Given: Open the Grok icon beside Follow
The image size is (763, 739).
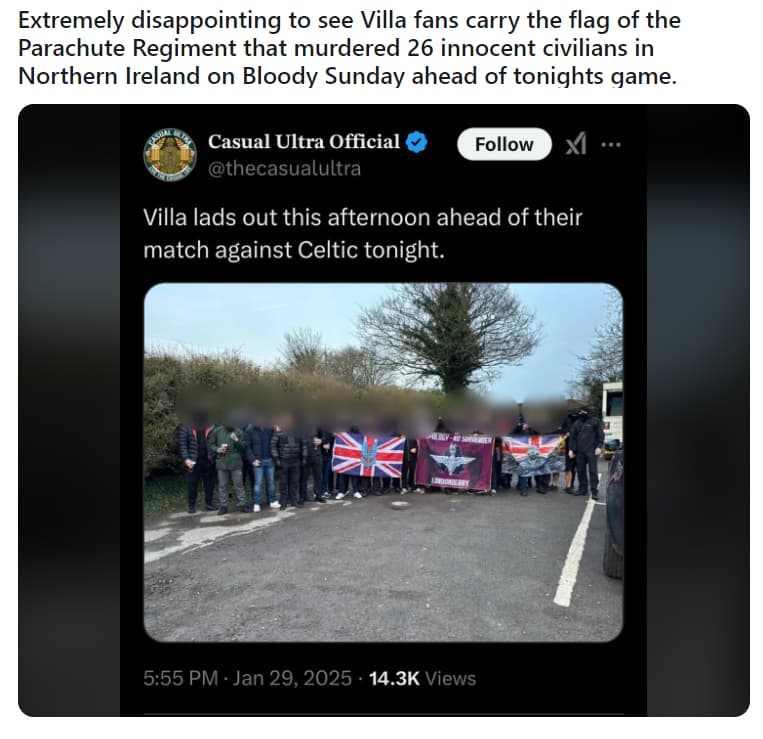Looking at the screenshot, I should (576, 144).
